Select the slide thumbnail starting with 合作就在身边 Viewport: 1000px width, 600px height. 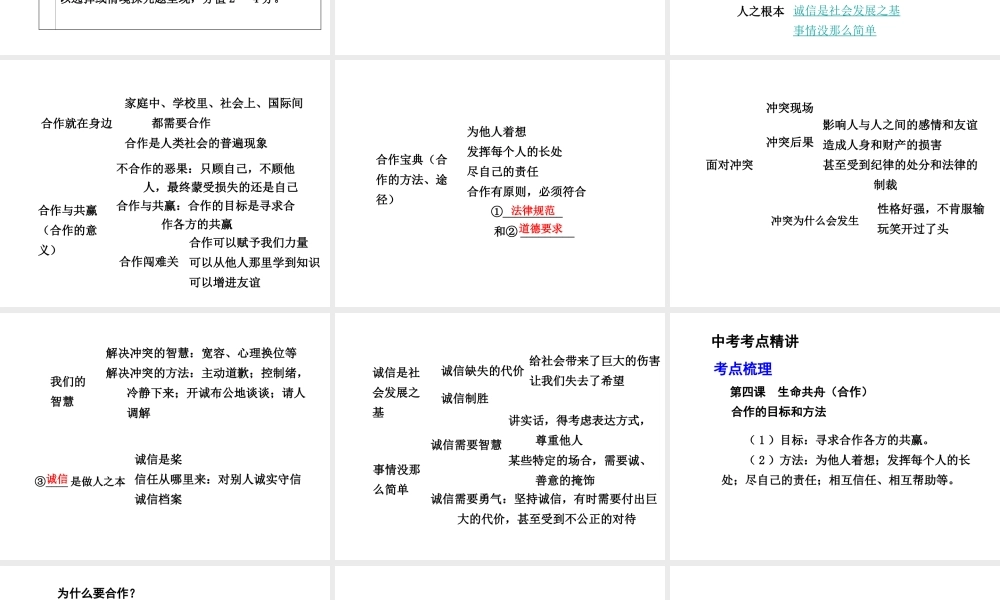(x=165, y=184)
